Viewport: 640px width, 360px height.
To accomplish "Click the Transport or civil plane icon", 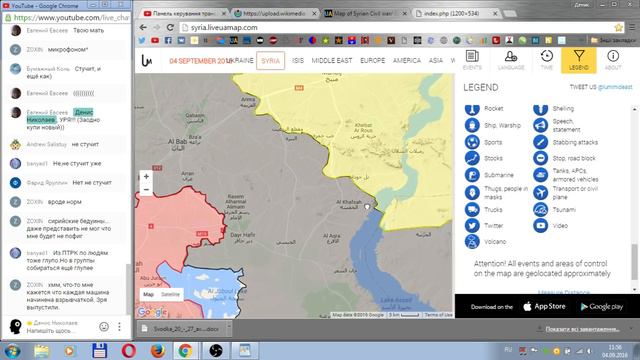I will coord(540,192).
